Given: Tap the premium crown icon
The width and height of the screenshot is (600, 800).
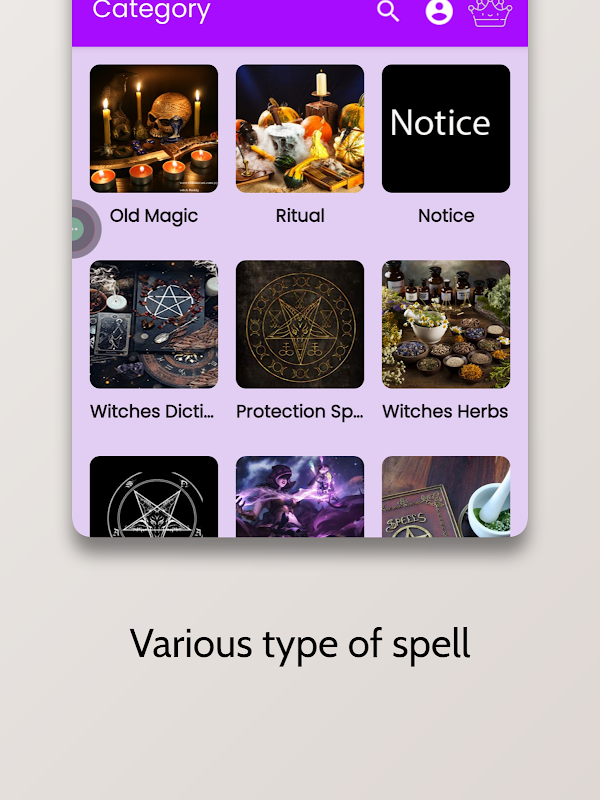Looking at the screenshot, I should point(490,13).
